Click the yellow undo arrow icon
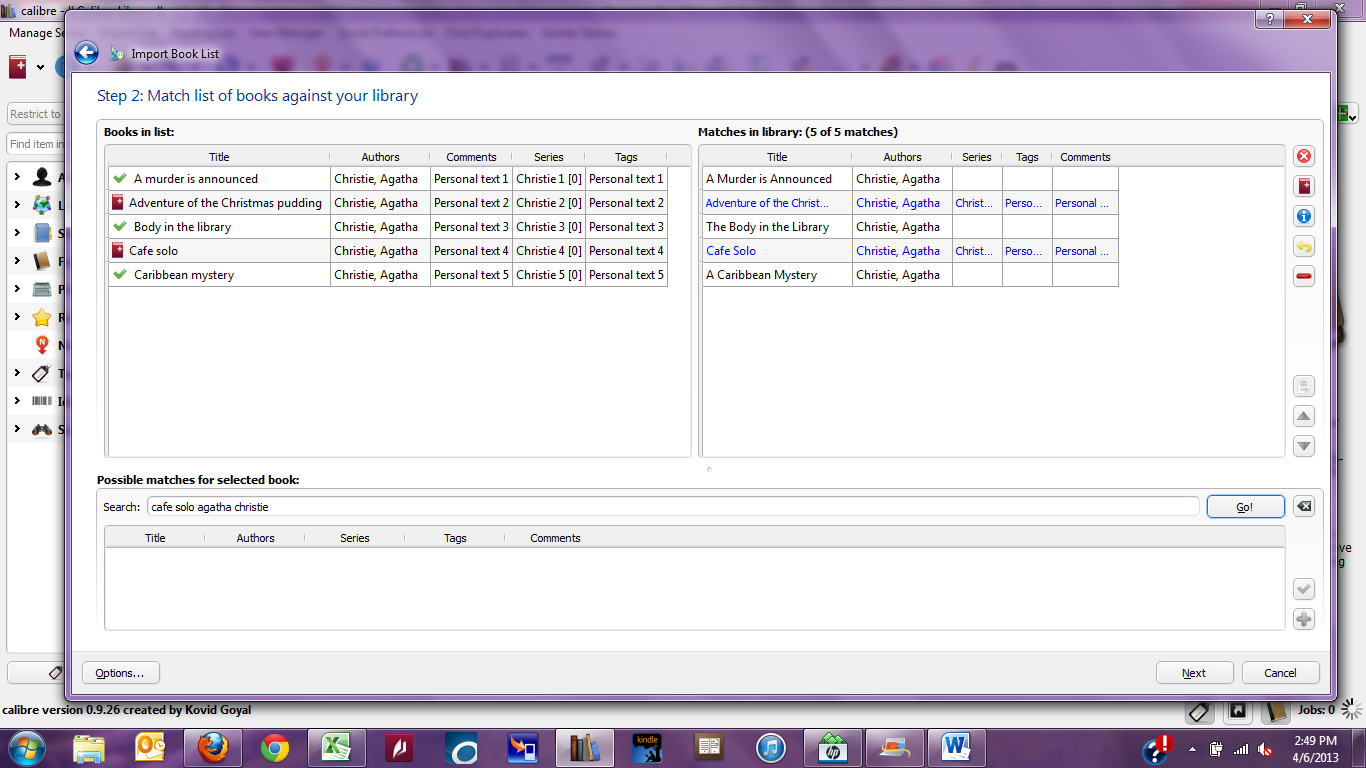Screen dimensions: 1366x768 click(x=1304, y=246)
